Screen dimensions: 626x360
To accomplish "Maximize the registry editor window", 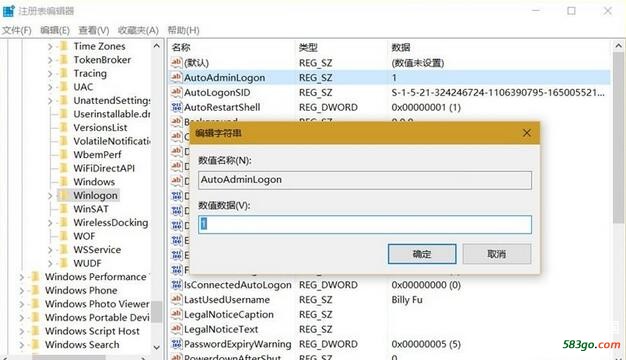I will click(571, 11).
